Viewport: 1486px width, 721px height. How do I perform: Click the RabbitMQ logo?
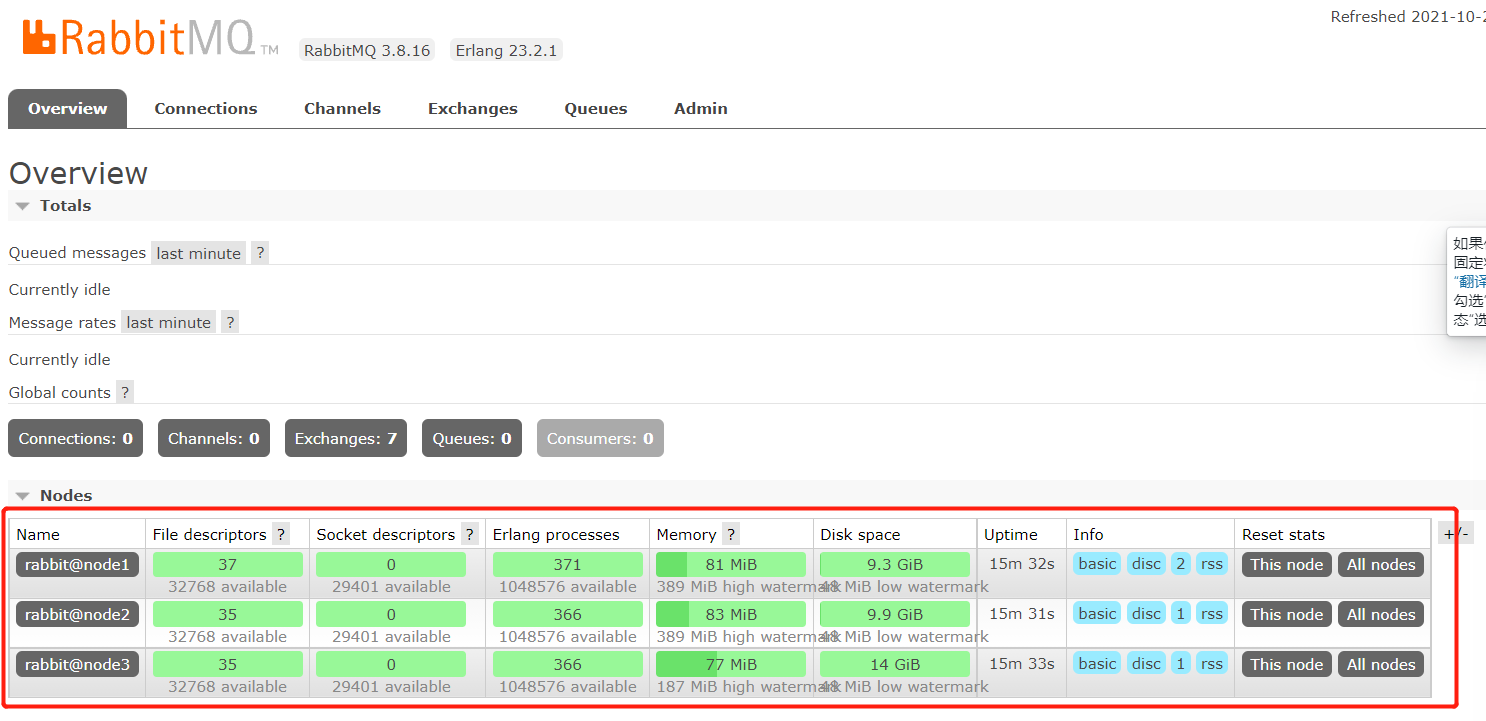(150, 38)
